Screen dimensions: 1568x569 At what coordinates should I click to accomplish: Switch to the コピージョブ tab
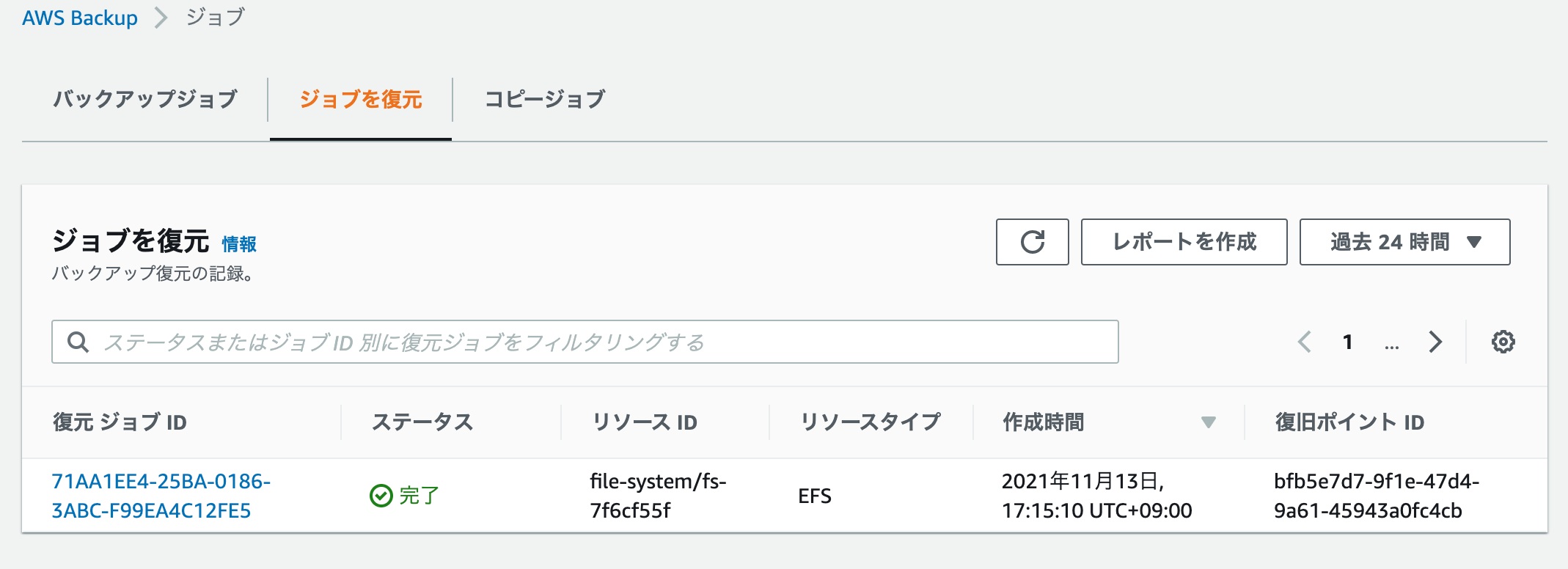click(546, 99)
